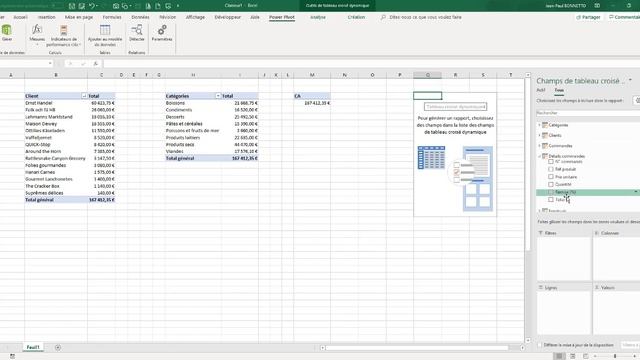Open the Formules ribbon tab
This screenshot has width=640, height=360.
pos(112,17)
